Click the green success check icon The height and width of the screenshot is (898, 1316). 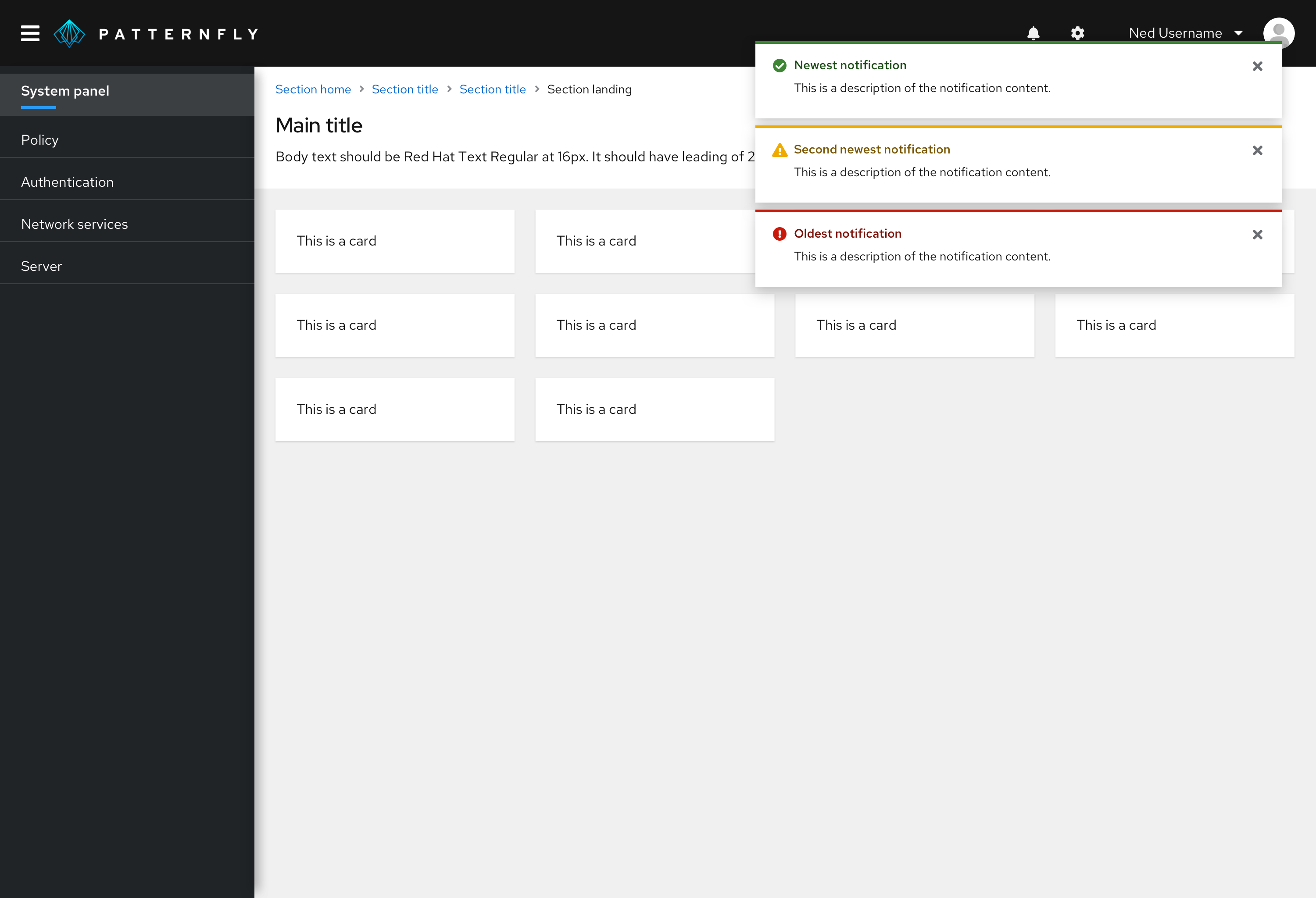tap(779, 66)
